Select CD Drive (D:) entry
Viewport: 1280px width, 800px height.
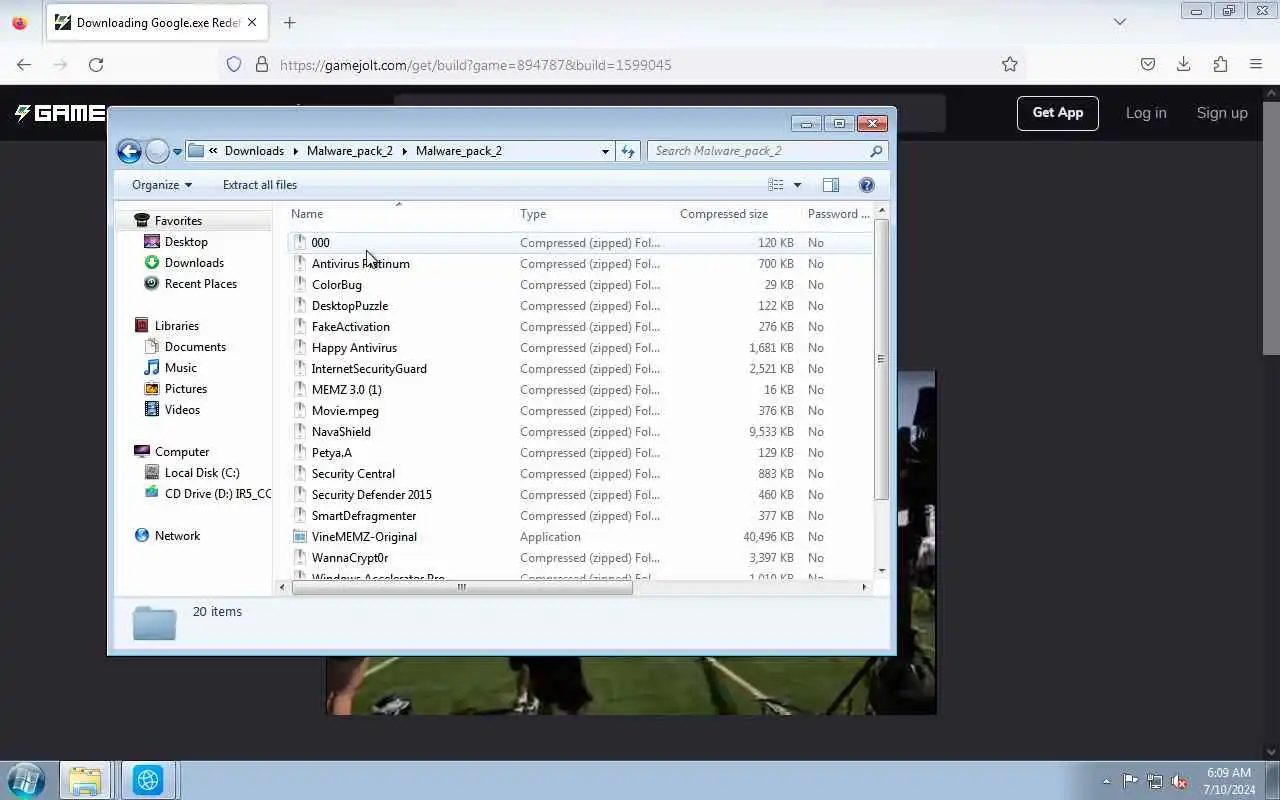point(208,494)
